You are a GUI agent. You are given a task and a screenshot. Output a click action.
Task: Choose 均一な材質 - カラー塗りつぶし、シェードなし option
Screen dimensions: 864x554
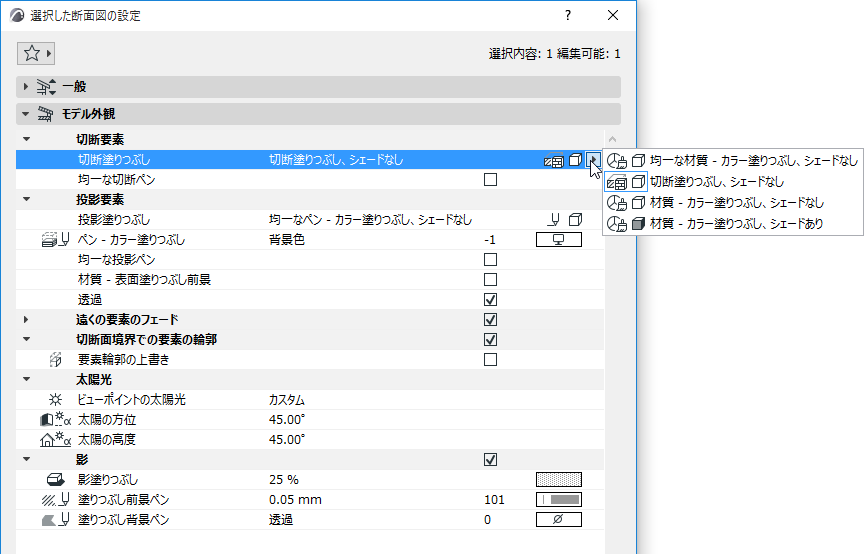pyautogui.click(x=733, y=160)
